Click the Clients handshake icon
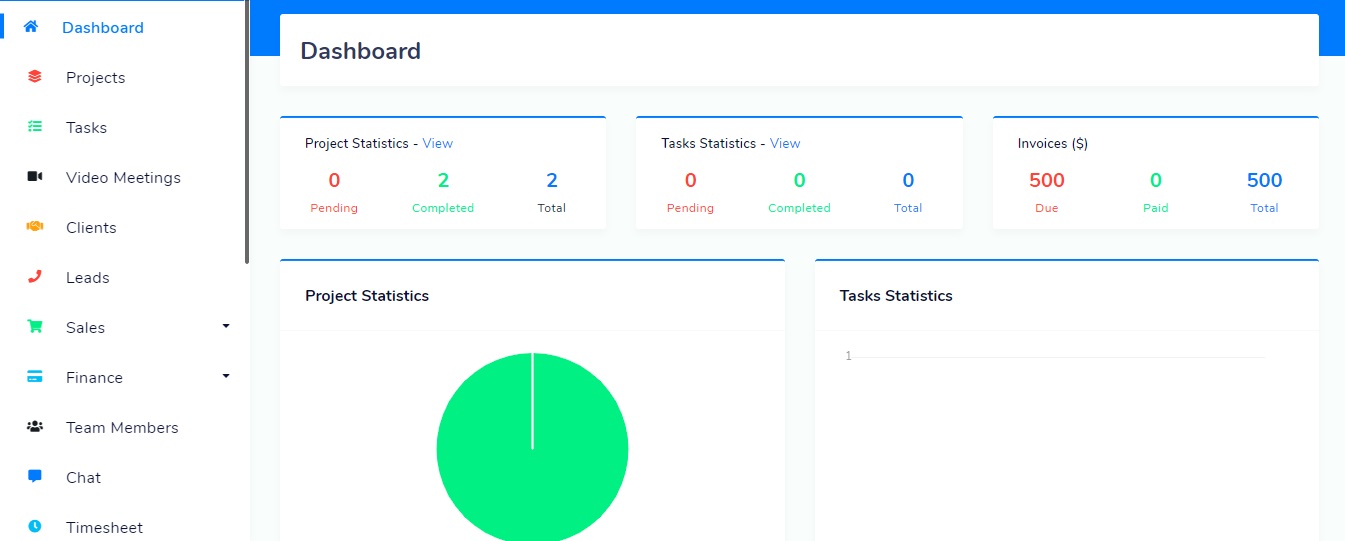Image resolution: width=1345 pixels, height=541 pixels. 35,227
